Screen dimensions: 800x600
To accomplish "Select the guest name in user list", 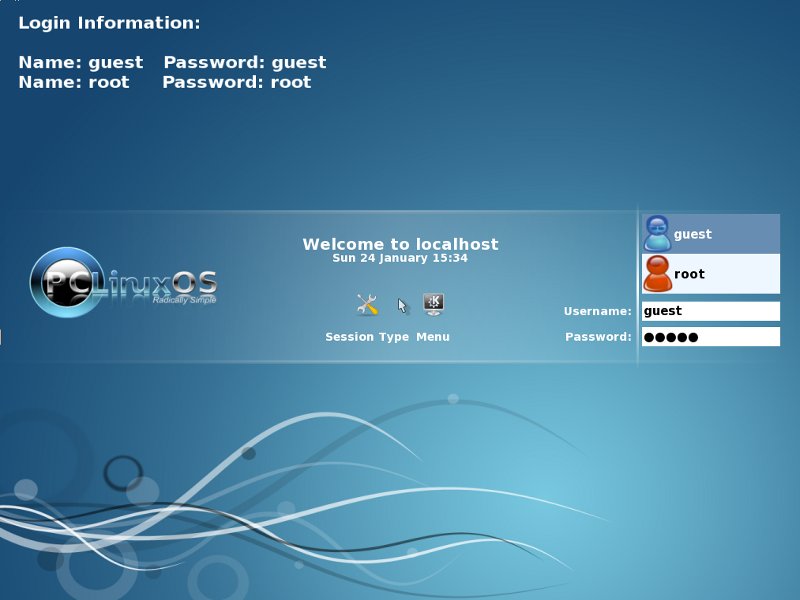I will [x=693, y=234].
